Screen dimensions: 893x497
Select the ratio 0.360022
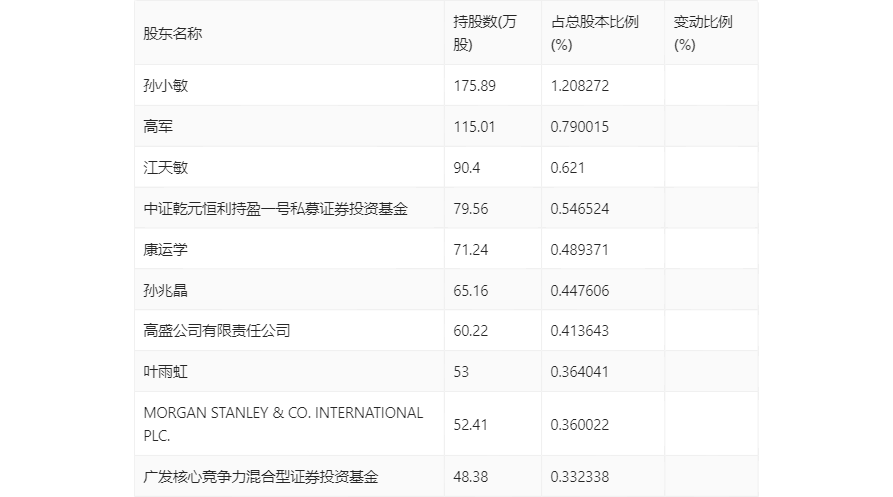580,425
